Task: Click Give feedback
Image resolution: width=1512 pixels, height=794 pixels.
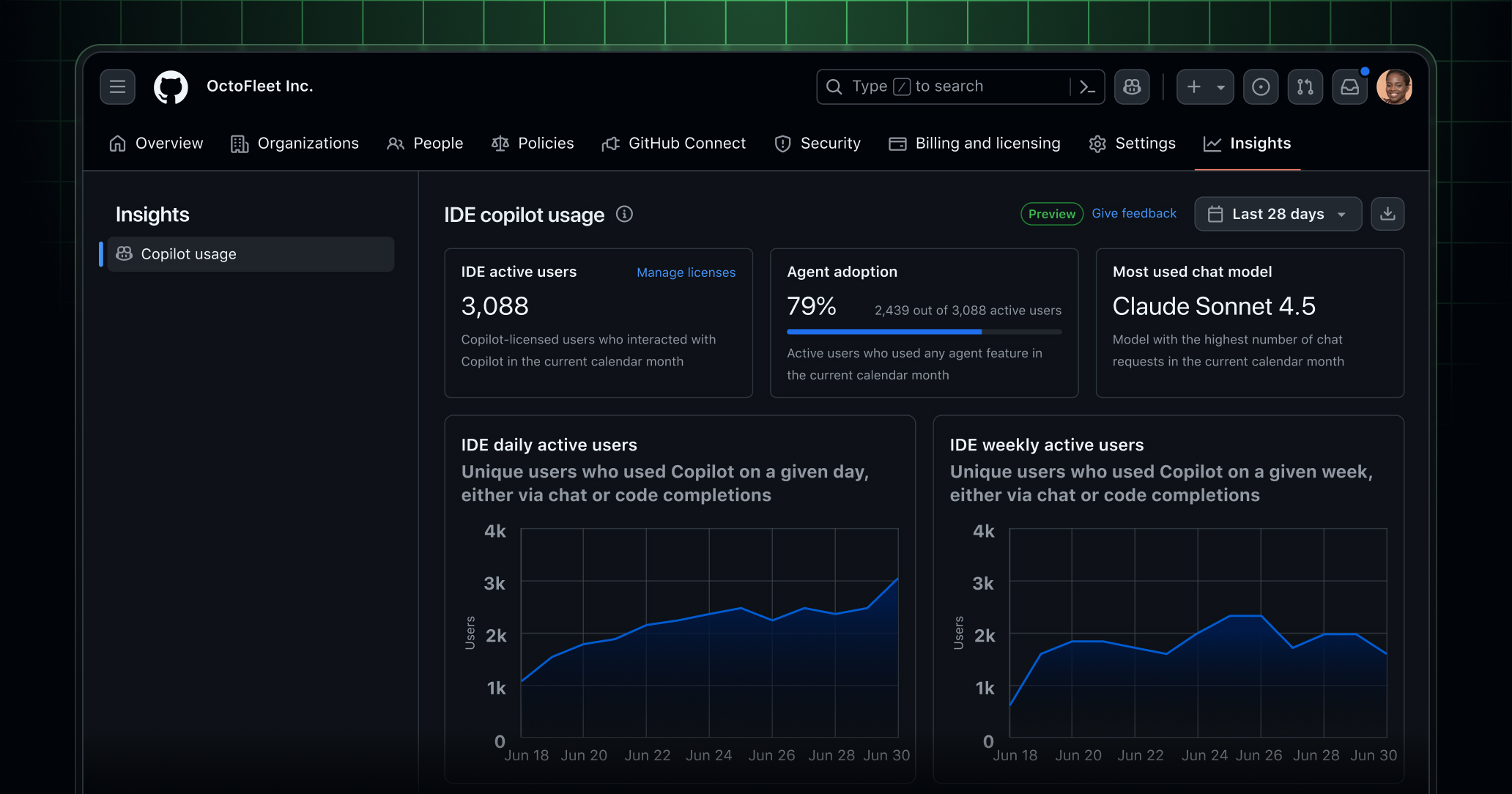Action: [1134, 213]
